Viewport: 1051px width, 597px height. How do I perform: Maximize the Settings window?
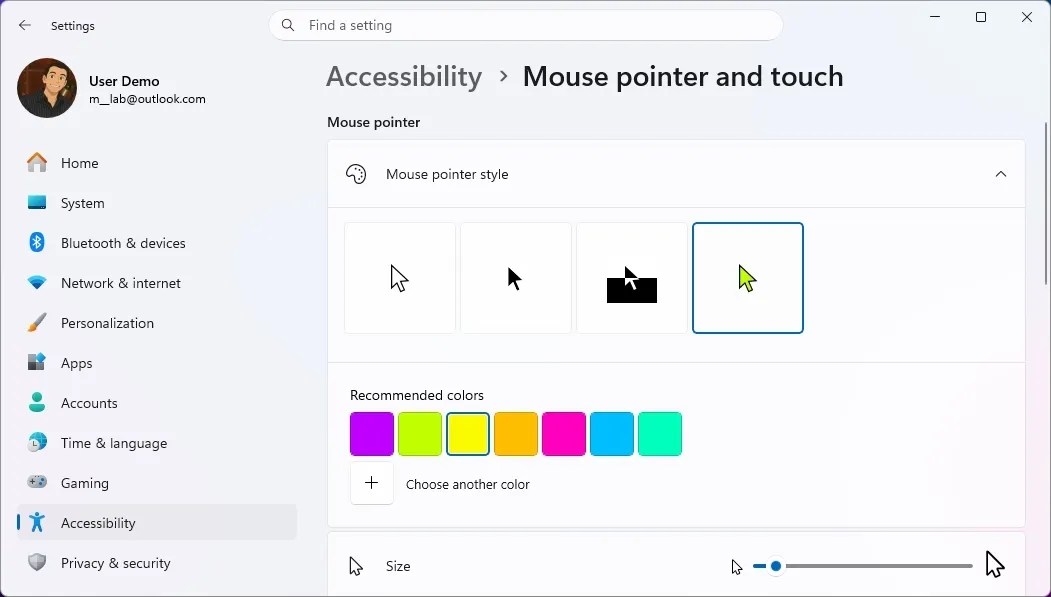coord(981,17)
